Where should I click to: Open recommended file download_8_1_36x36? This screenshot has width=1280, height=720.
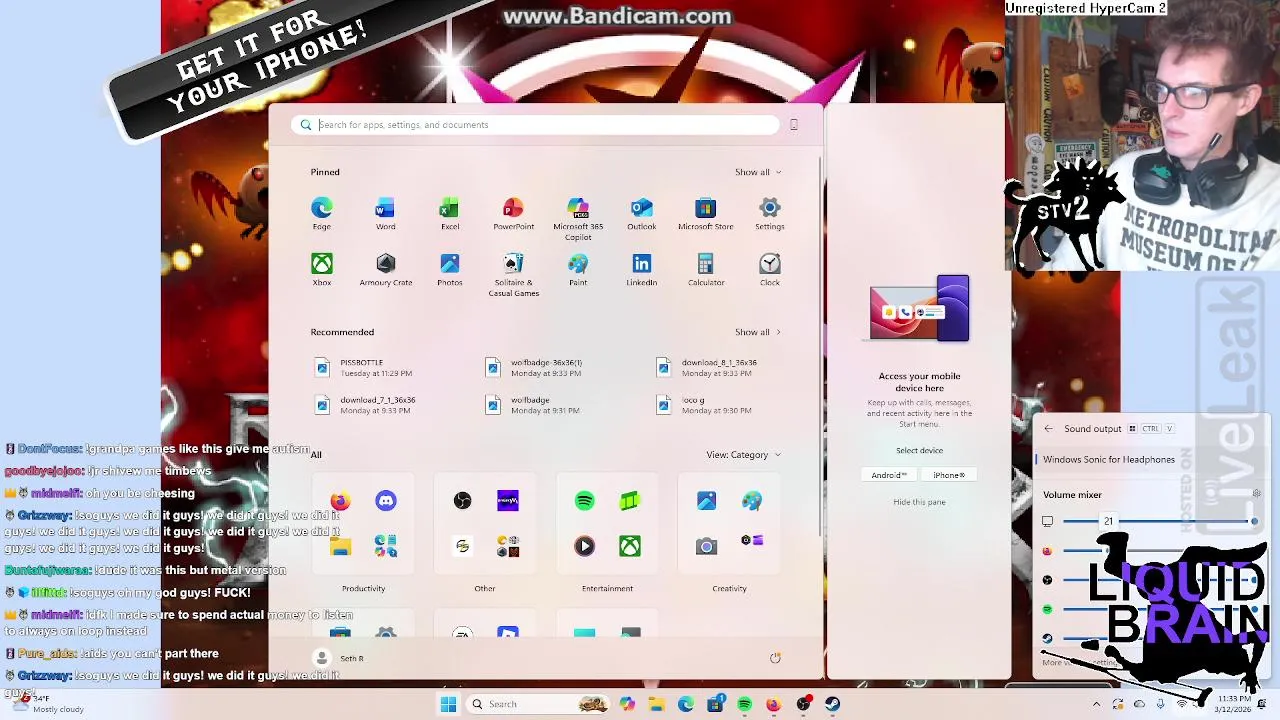coord(705,368)
